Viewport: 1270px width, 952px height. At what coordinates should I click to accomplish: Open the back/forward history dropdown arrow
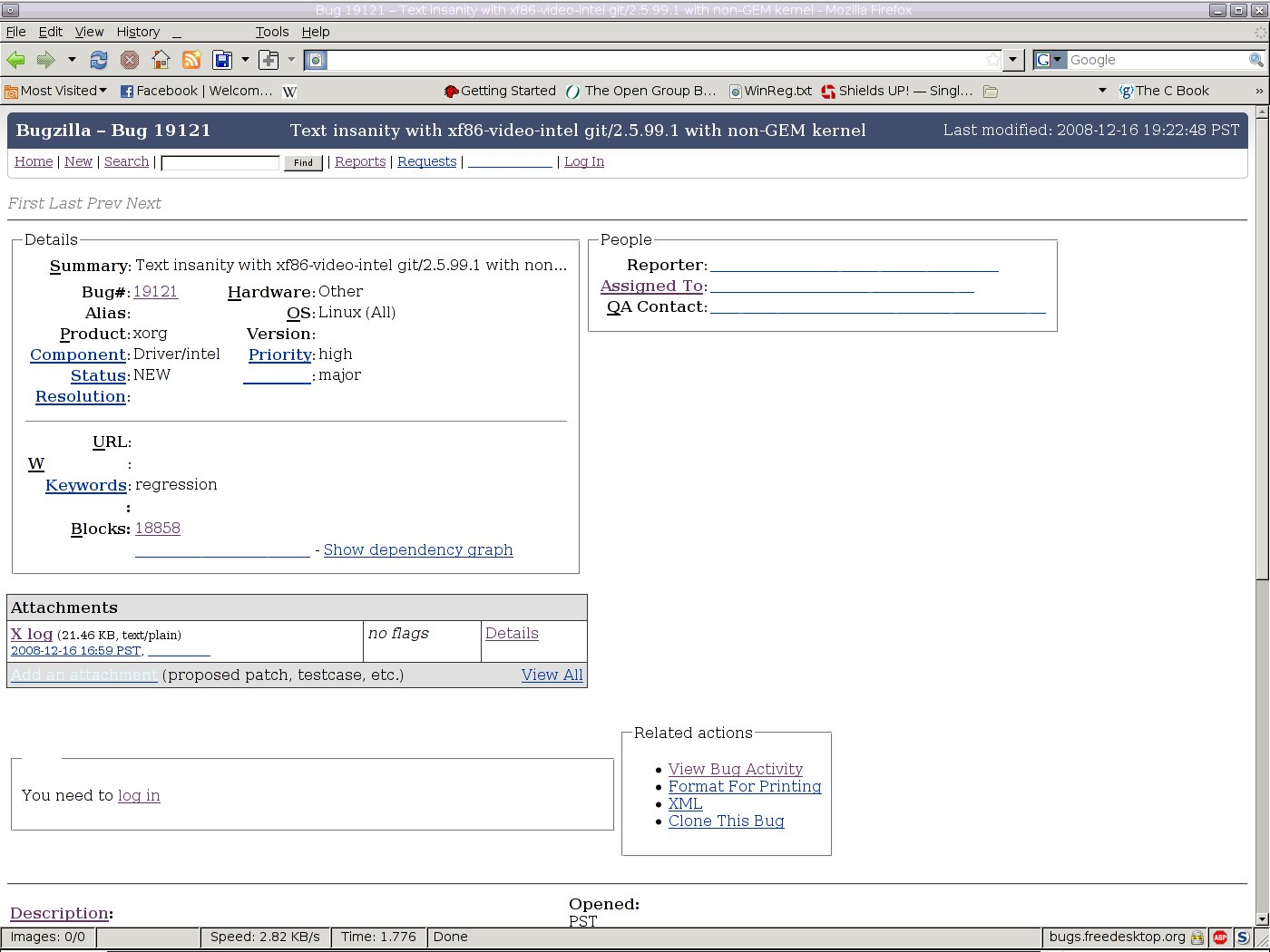(72, 60)
